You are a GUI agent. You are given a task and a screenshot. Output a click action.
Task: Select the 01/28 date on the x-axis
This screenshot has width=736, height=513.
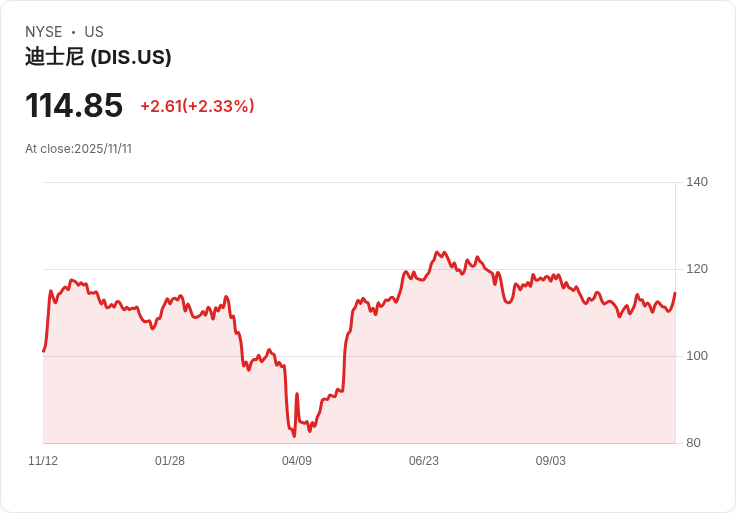pyautogui.click(x=170, y=461)
